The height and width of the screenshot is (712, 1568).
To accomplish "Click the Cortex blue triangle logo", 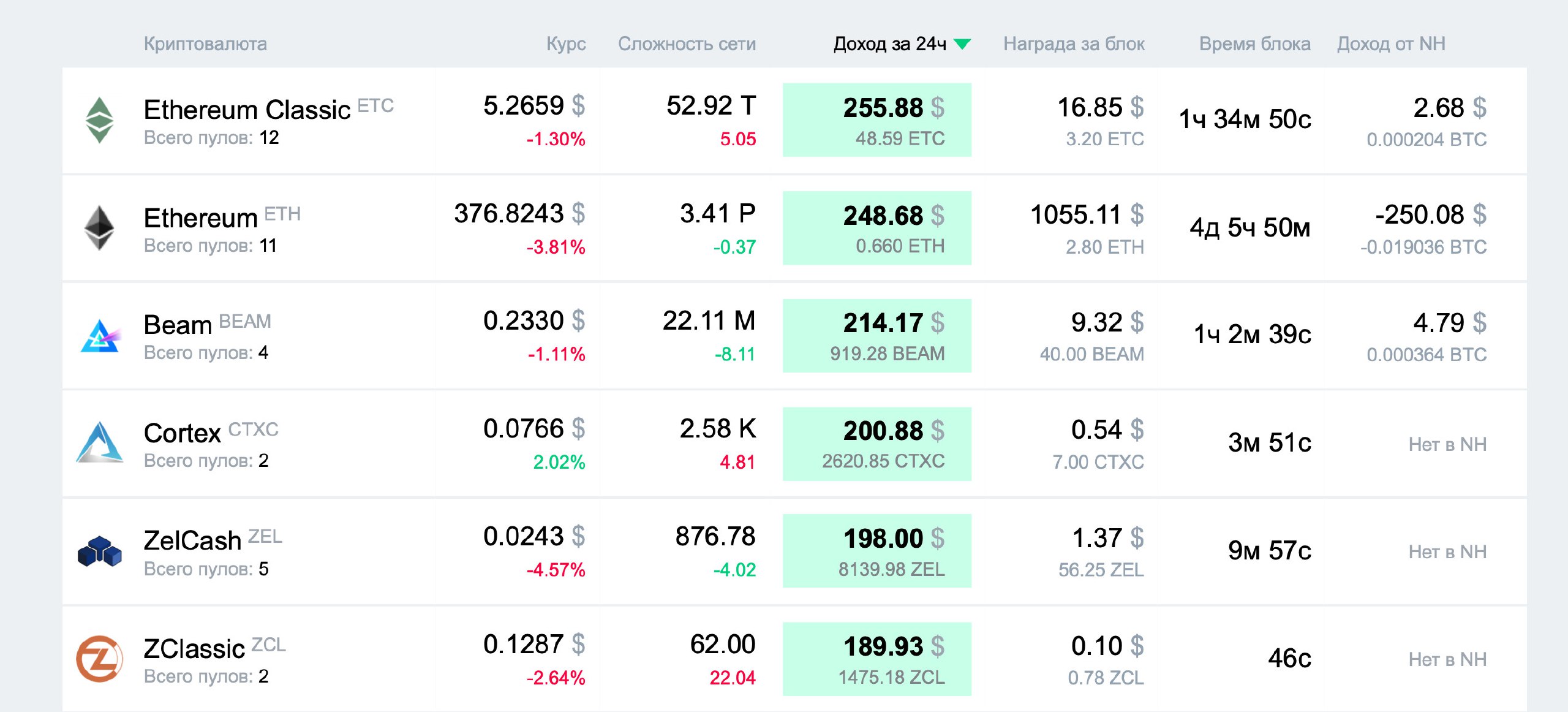I will coord(100,442).
